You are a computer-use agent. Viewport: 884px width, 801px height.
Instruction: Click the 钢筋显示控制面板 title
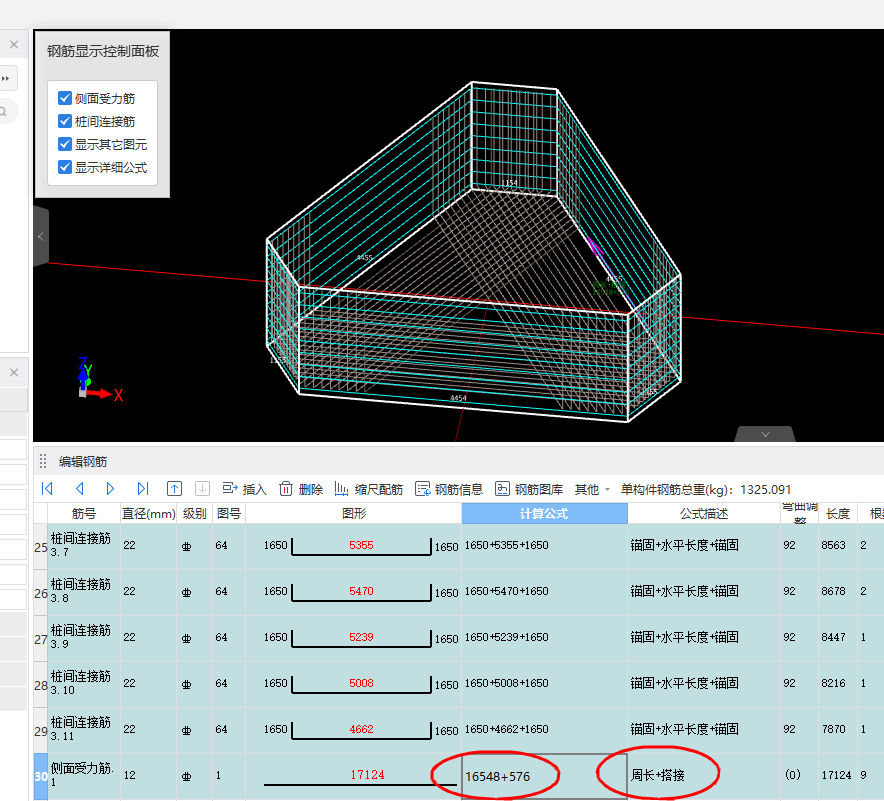click(103, 51)
